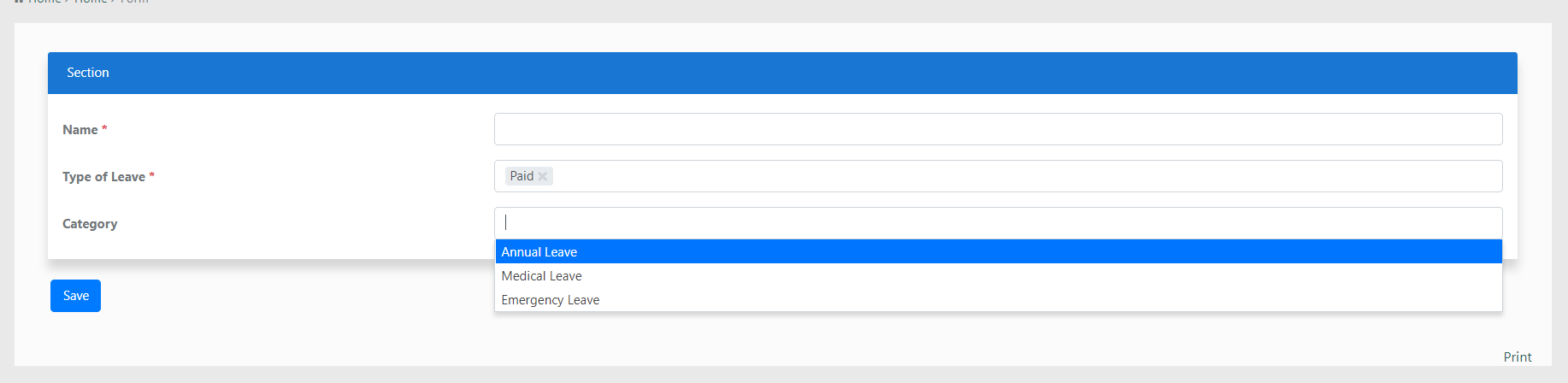
Task: Go to the first Home breadcrumb link
Action: 44,2
